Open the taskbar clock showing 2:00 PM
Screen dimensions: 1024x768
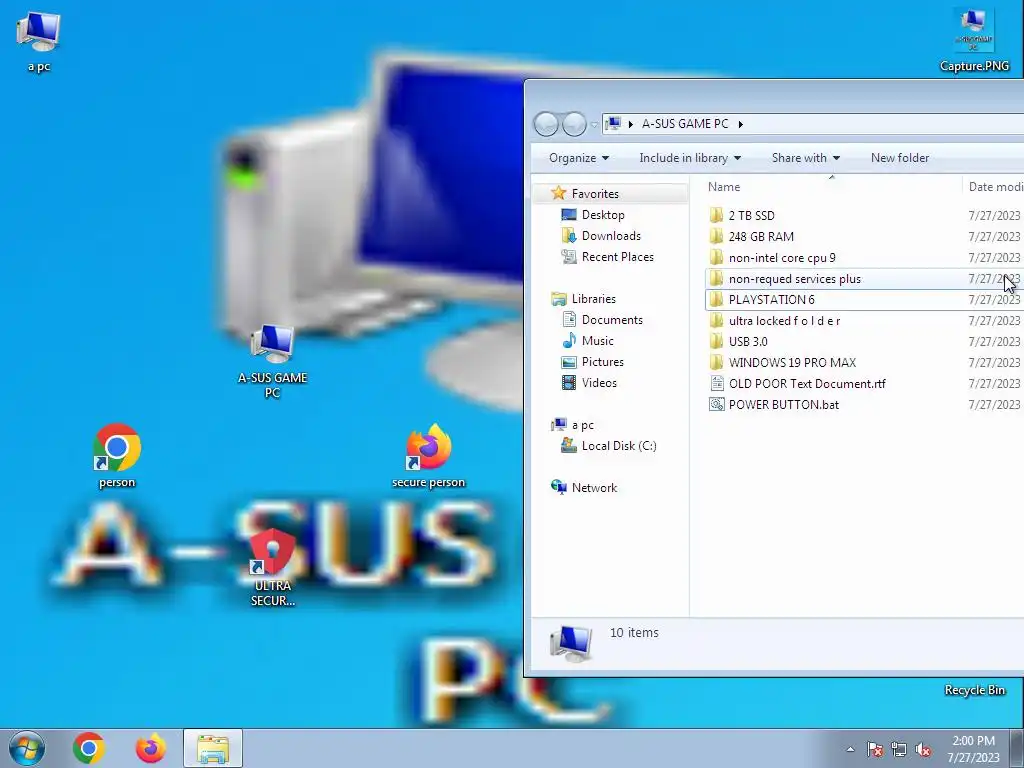click(x=973, y=749)
